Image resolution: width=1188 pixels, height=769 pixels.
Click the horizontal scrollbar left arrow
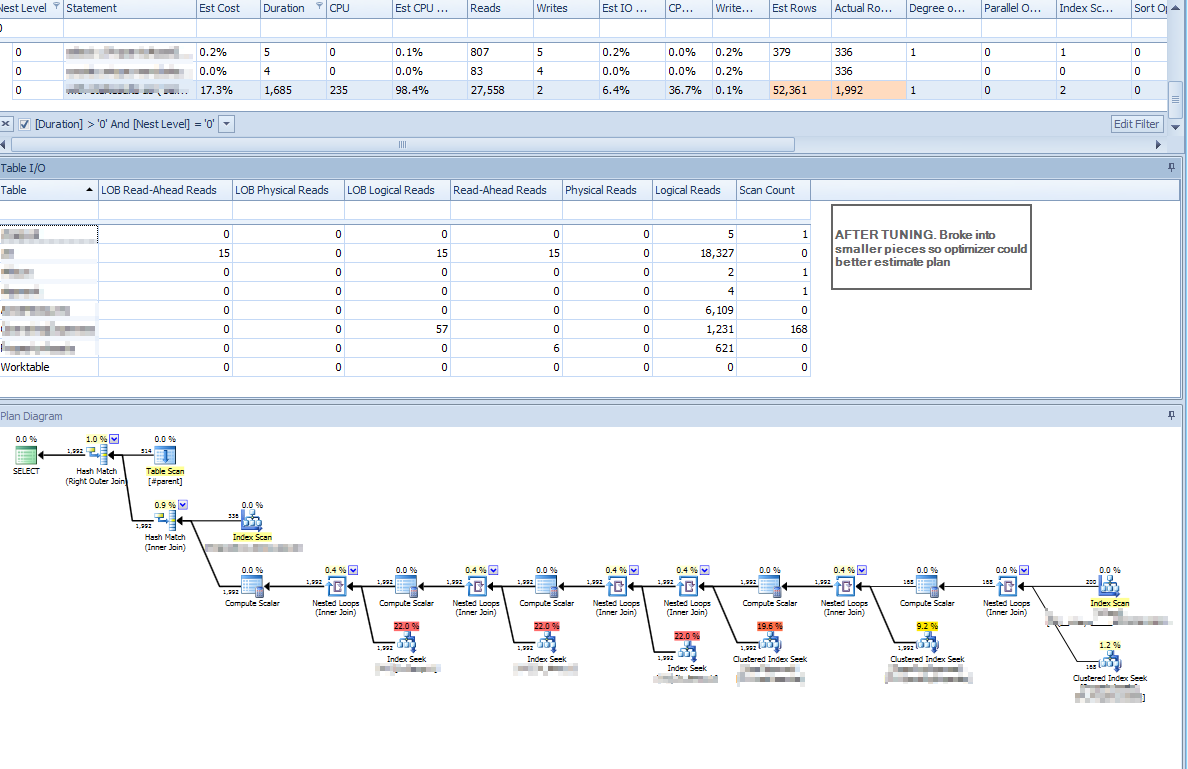click(3, 144)
